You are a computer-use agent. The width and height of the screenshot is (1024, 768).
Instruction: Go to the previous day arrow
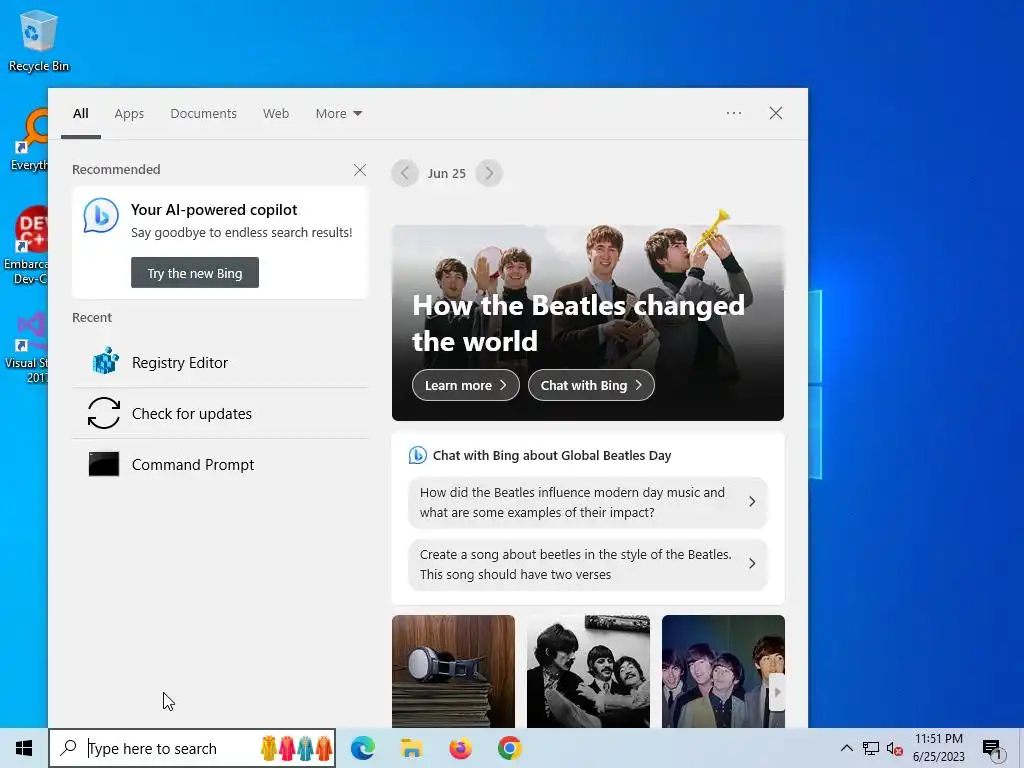(405, 173)
